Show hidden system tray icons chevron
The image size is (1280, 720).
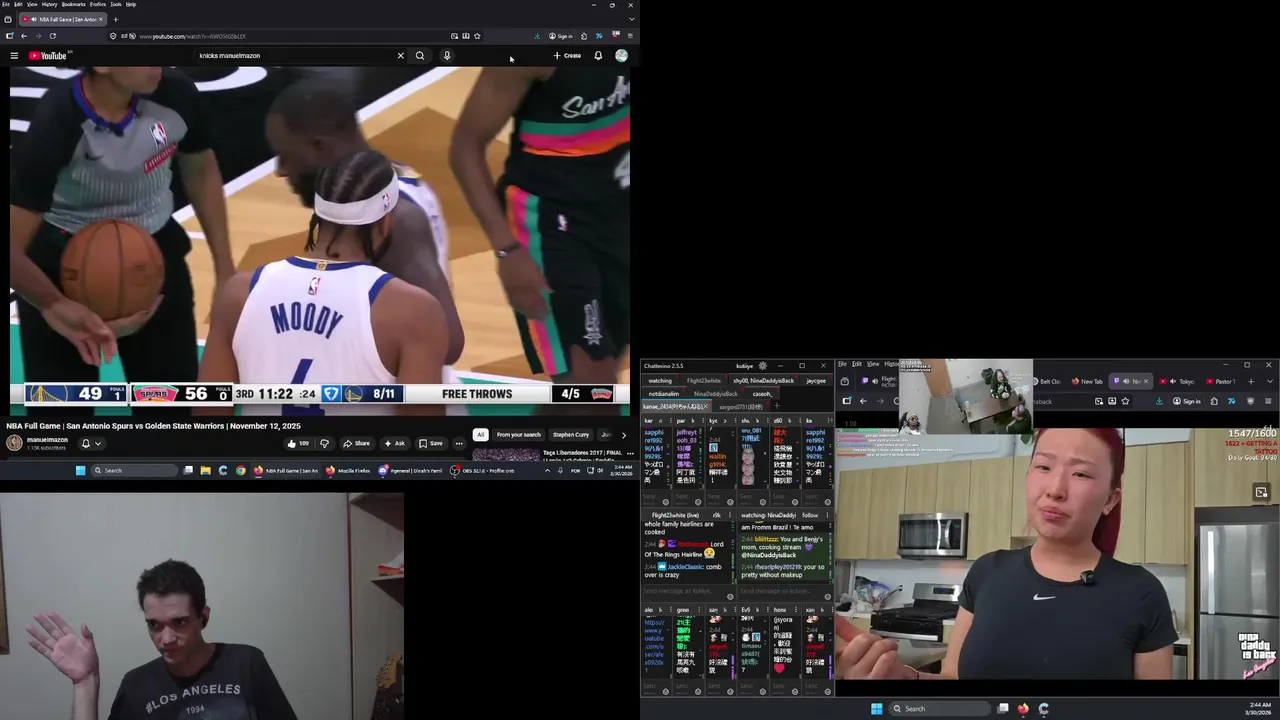pyautogui.click(x=547, y=470)
